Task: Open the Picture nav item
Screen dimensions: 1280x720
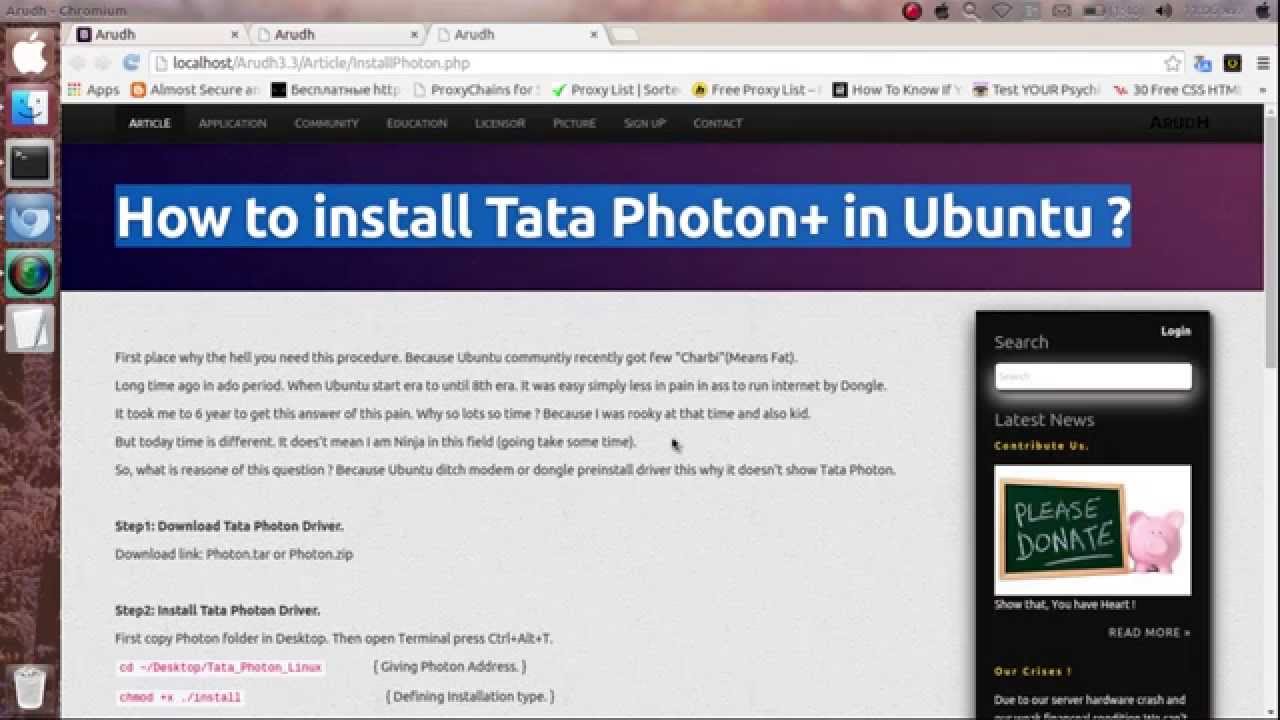Action: (574, 123)
